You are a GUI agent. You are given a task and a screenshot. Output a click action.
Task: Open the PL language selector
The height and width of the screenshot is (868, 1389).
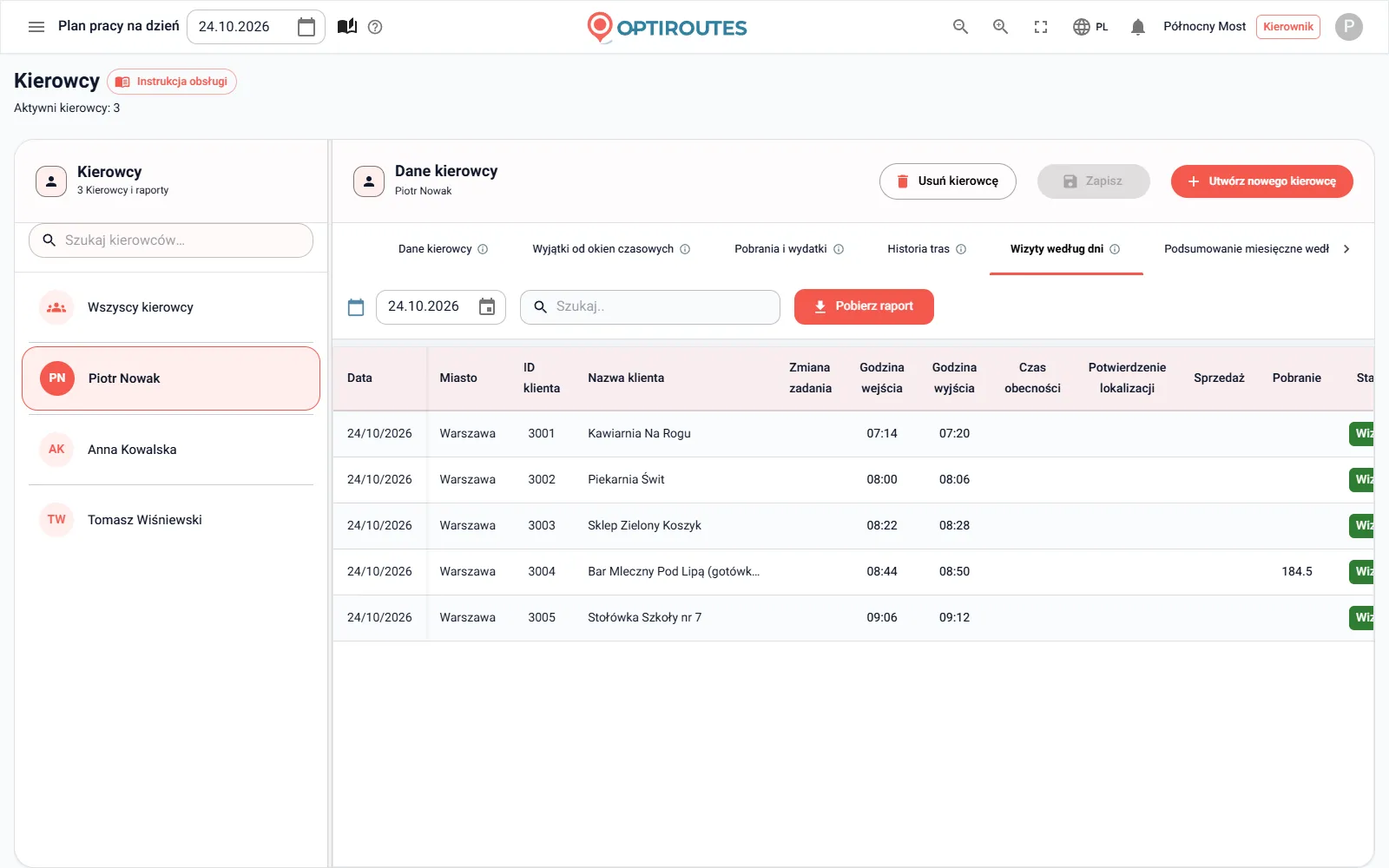pos(1090,27)
